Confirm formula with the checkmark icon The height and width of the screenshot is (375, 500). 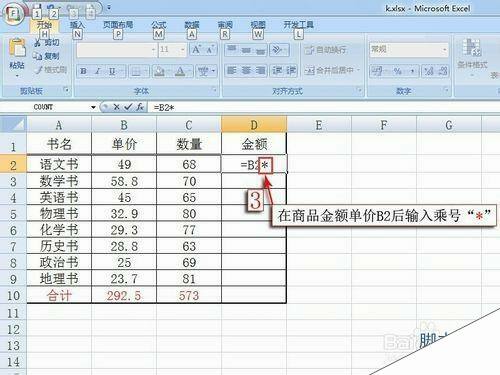pos(128,107)
